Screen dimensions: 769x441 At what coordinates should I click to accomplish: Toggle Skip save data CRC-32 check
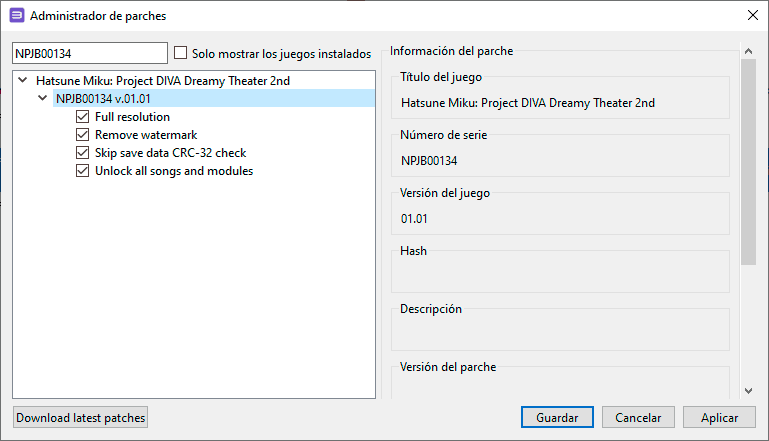[x=82, y=153]
